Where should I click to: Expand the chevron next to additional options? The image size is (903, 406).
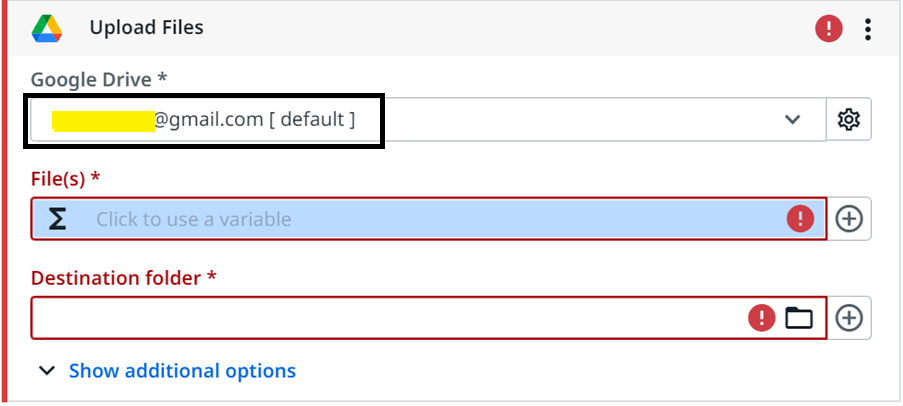point(47,370)
